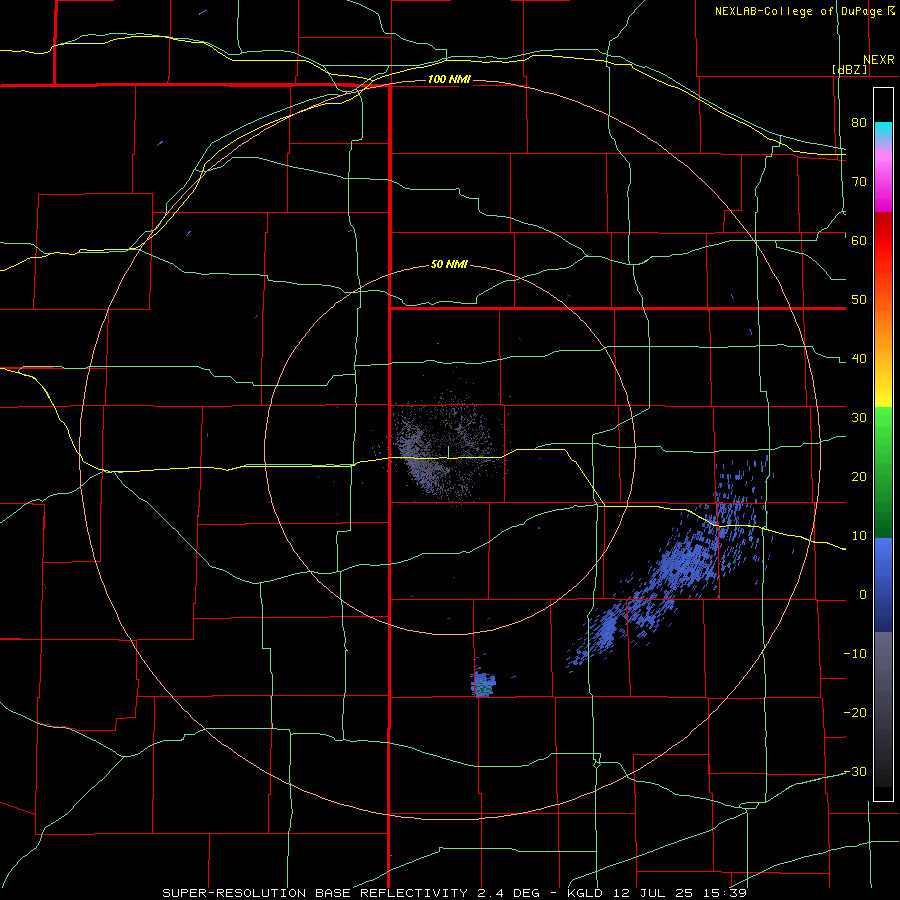
Task: Click the 50 dBZ scale value
Action: click(x=859, y=300)
